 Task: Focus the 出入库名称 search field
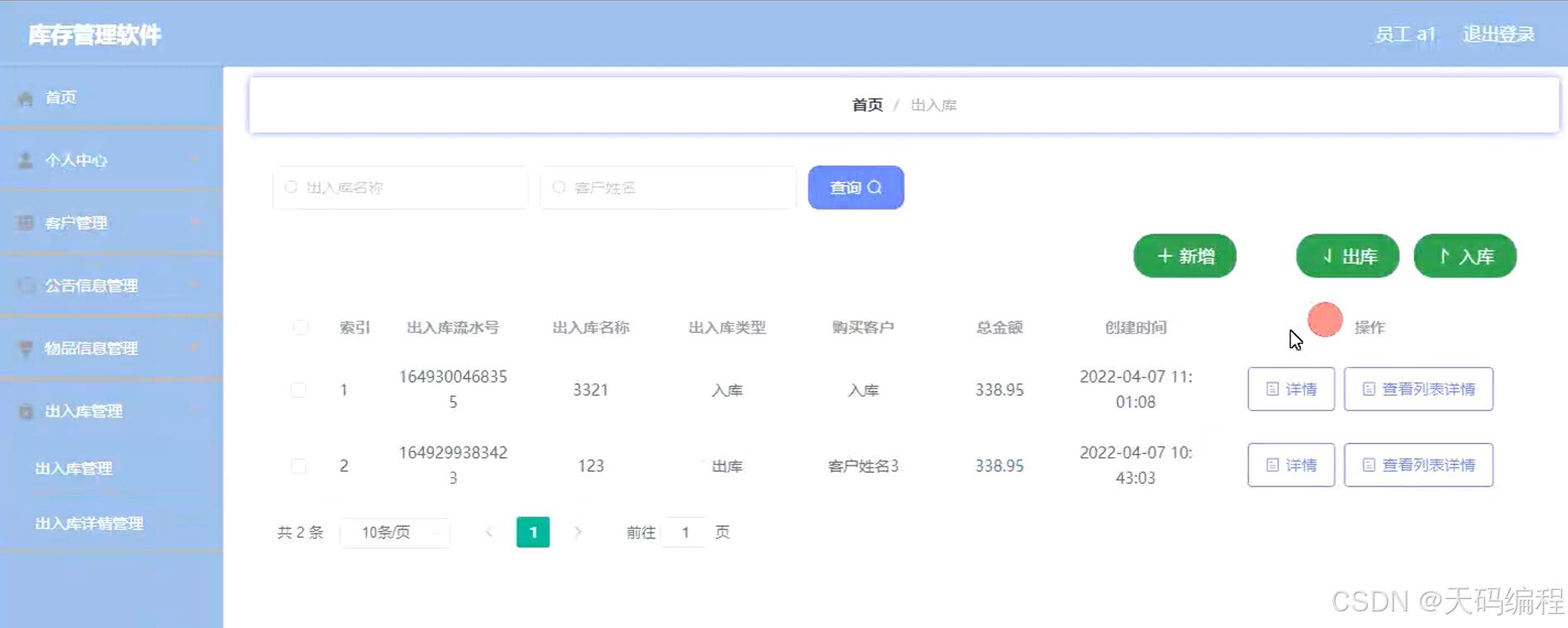click(400, 187)
